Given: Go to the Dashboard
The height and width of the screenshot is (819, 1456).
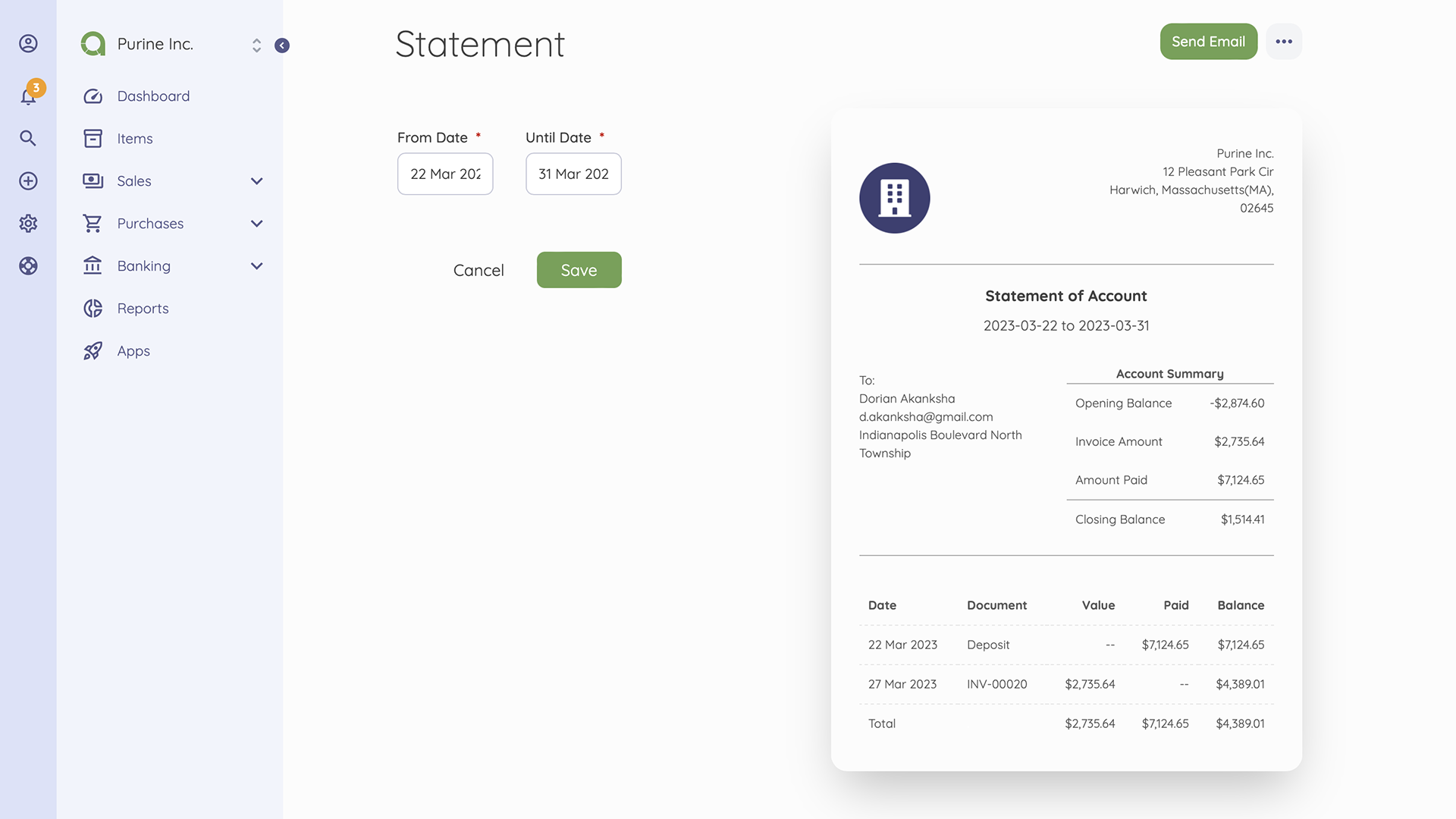Looking at the screenshot, I should pos(153,96).
